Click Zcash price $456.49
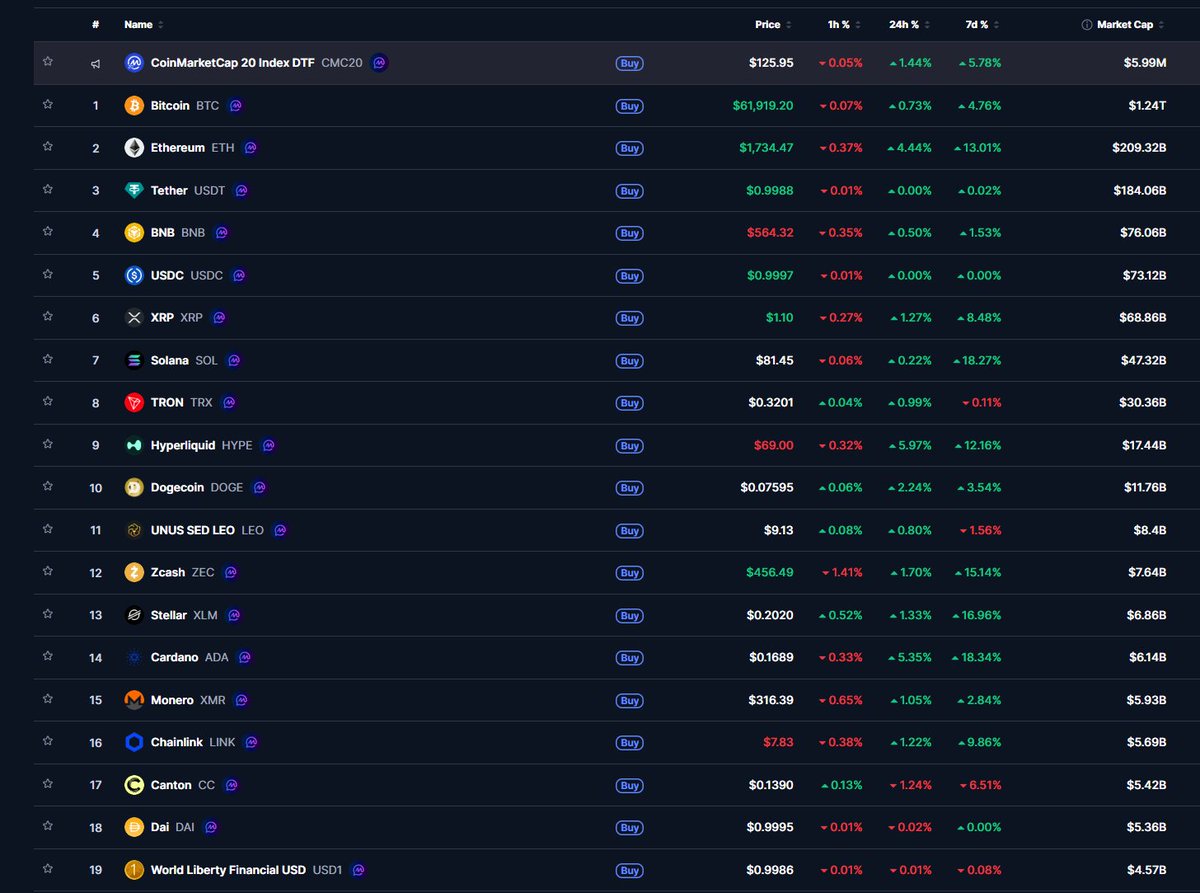 pos(770,573)
